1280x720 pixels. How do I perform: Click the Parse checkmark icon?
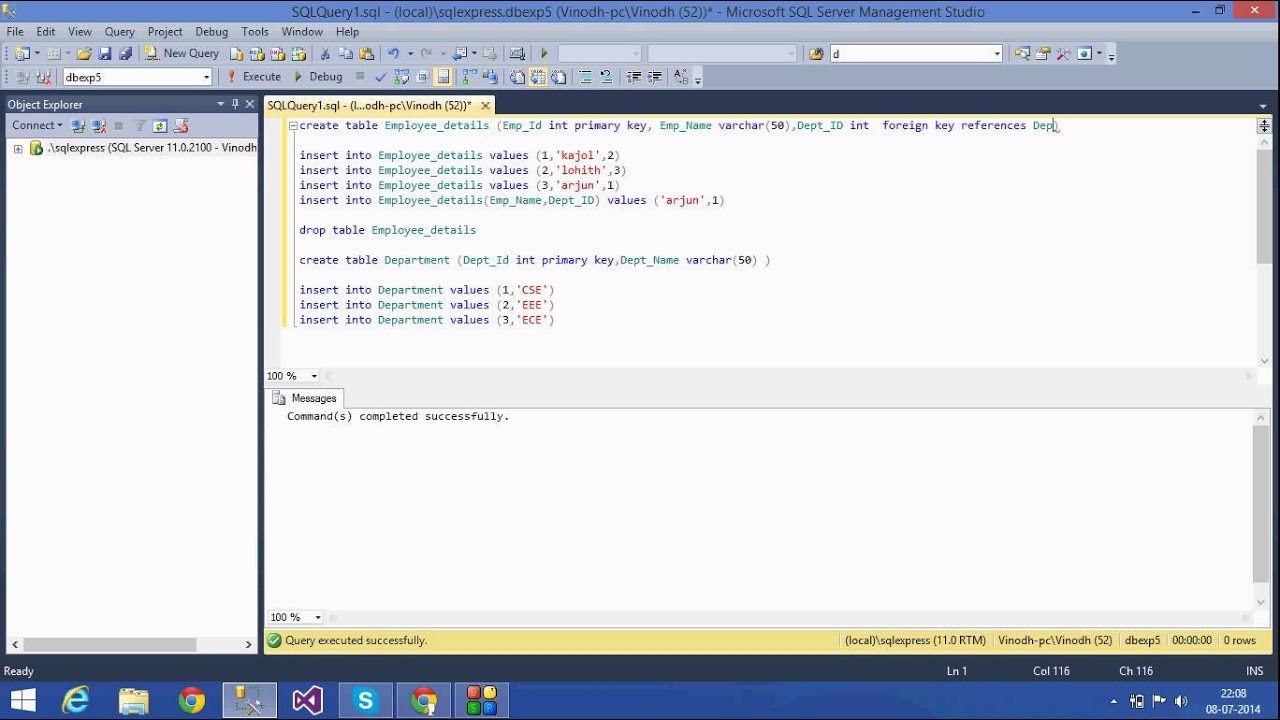[x=381, y=76]
